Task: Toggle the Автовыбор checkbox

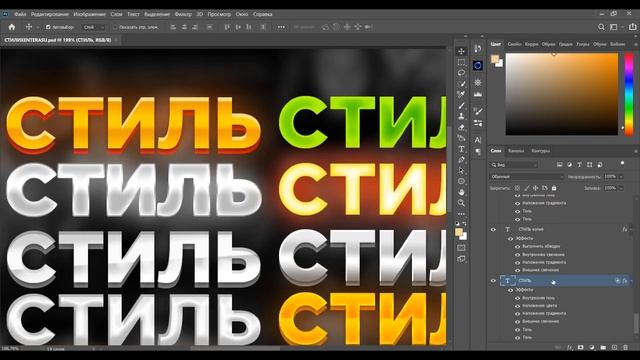Action: click(x=48, y=27)
